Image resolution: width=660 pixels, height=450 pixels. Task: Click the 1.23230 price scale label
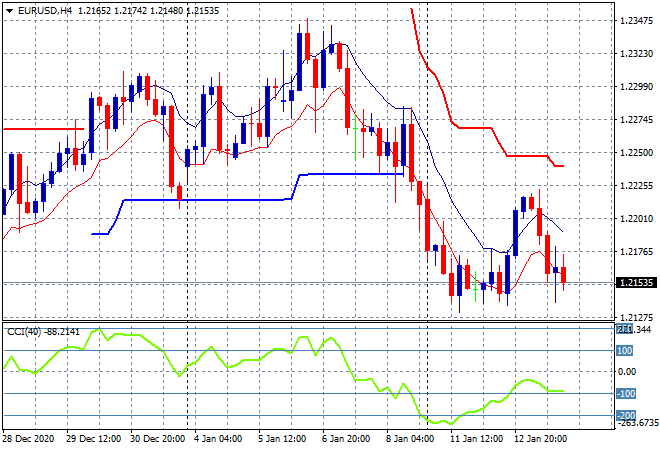[x=636, y=53]
